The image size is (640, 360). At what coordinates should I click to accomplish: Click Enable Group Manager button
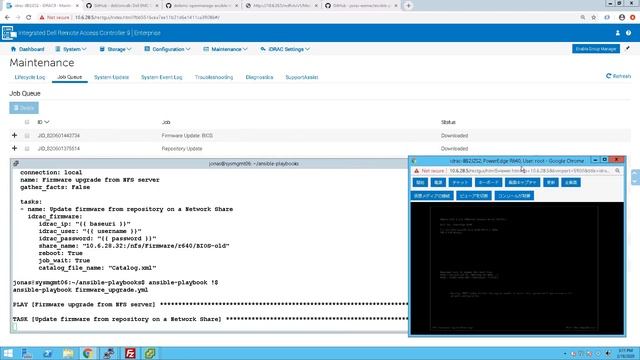[x=596, y=49]
